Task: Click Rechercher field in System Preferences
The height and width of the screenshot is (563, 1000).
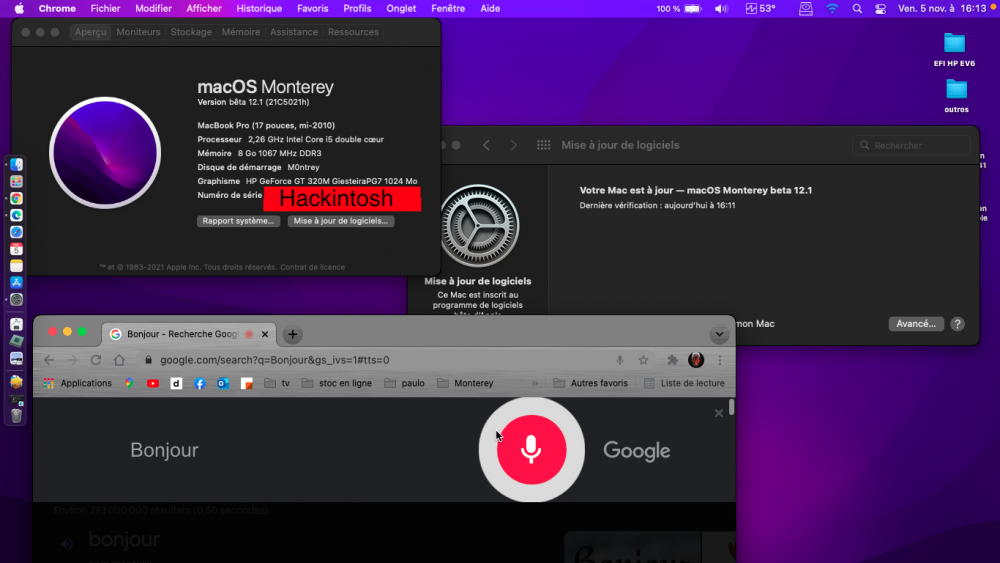Action: point(911,145)
